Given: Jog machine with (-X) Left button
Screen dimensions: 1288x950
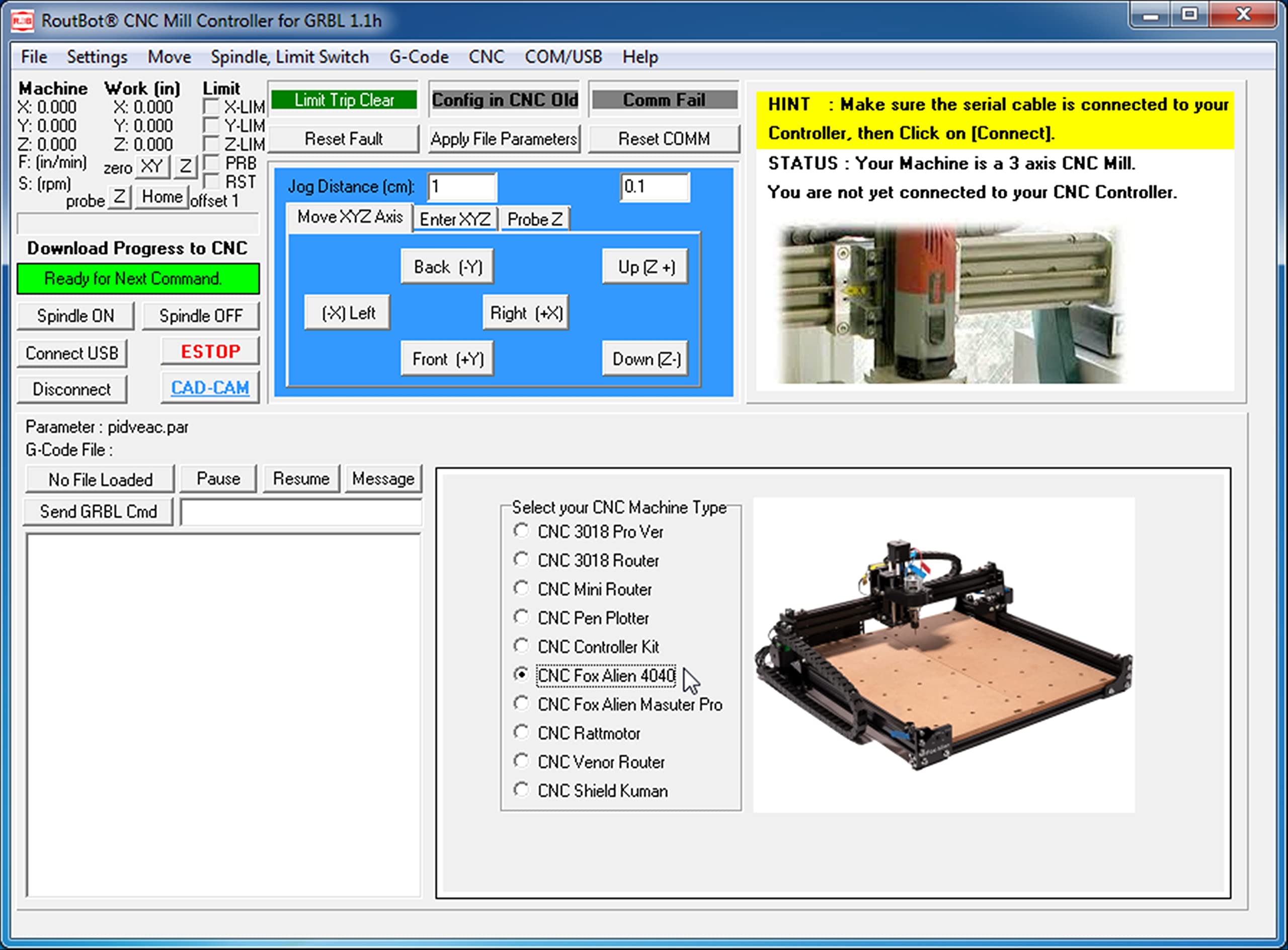Looking at the screenshot, I should click(x=347, y=313).
